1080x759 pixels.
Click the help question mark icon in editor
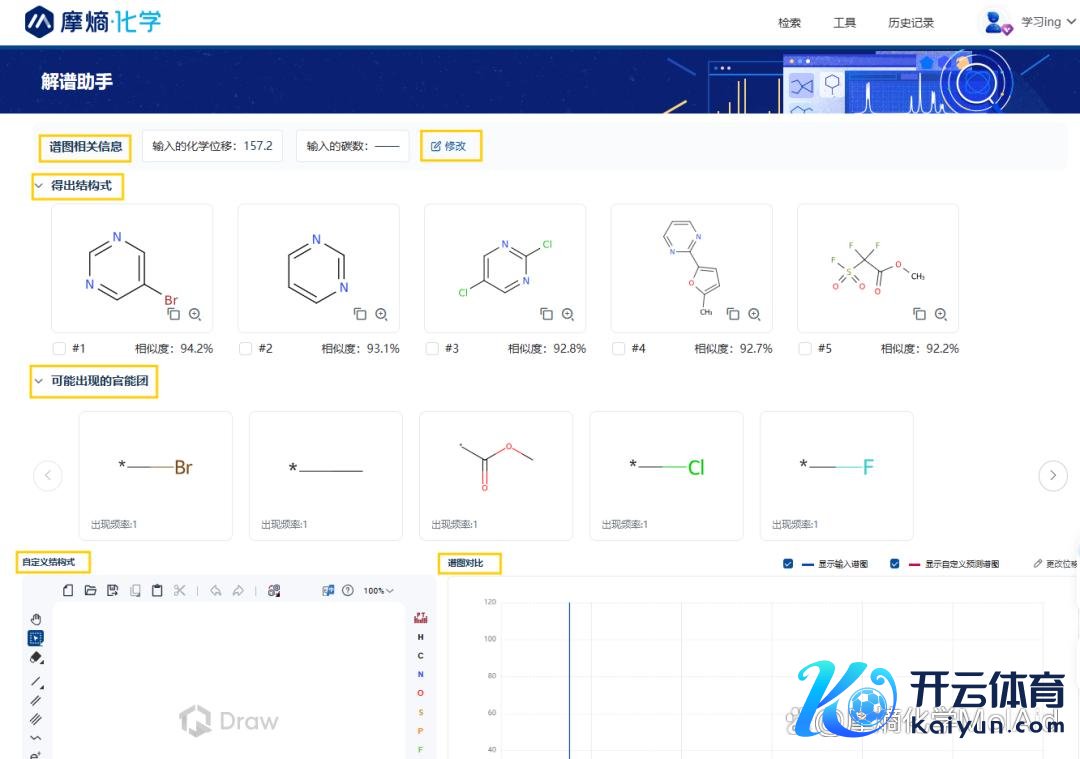pos(348,591)
